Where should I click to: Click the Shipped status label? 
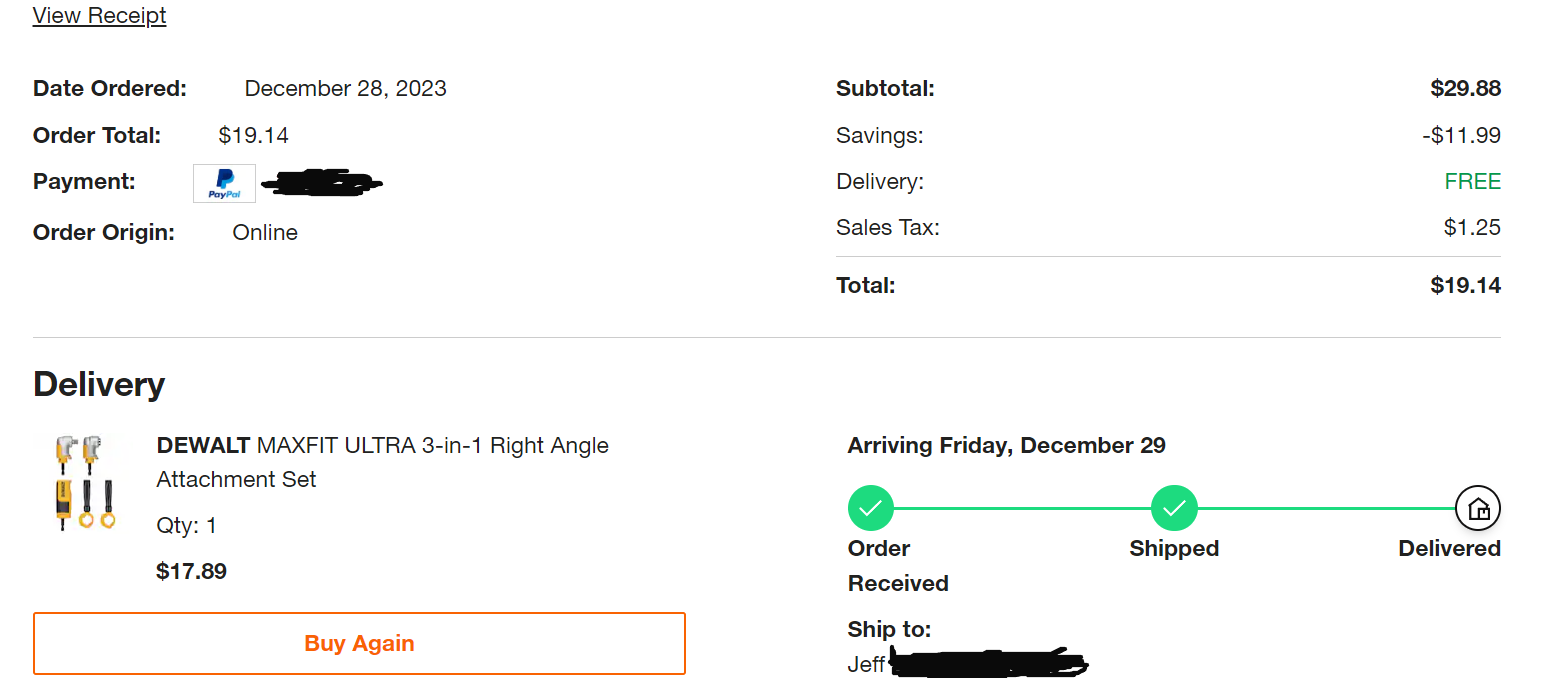point(1174,548)
